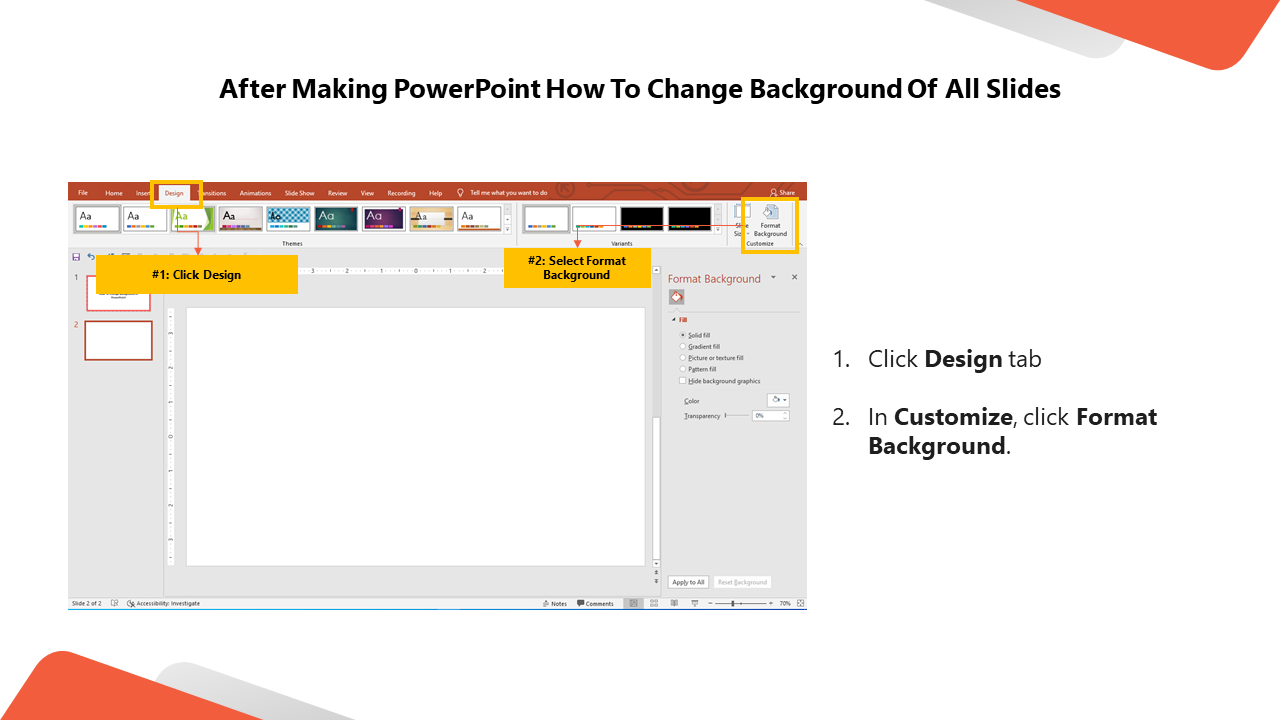Open the Recording tab
Viewport: 1280px width, 720px height.
[x=401, y=193]
